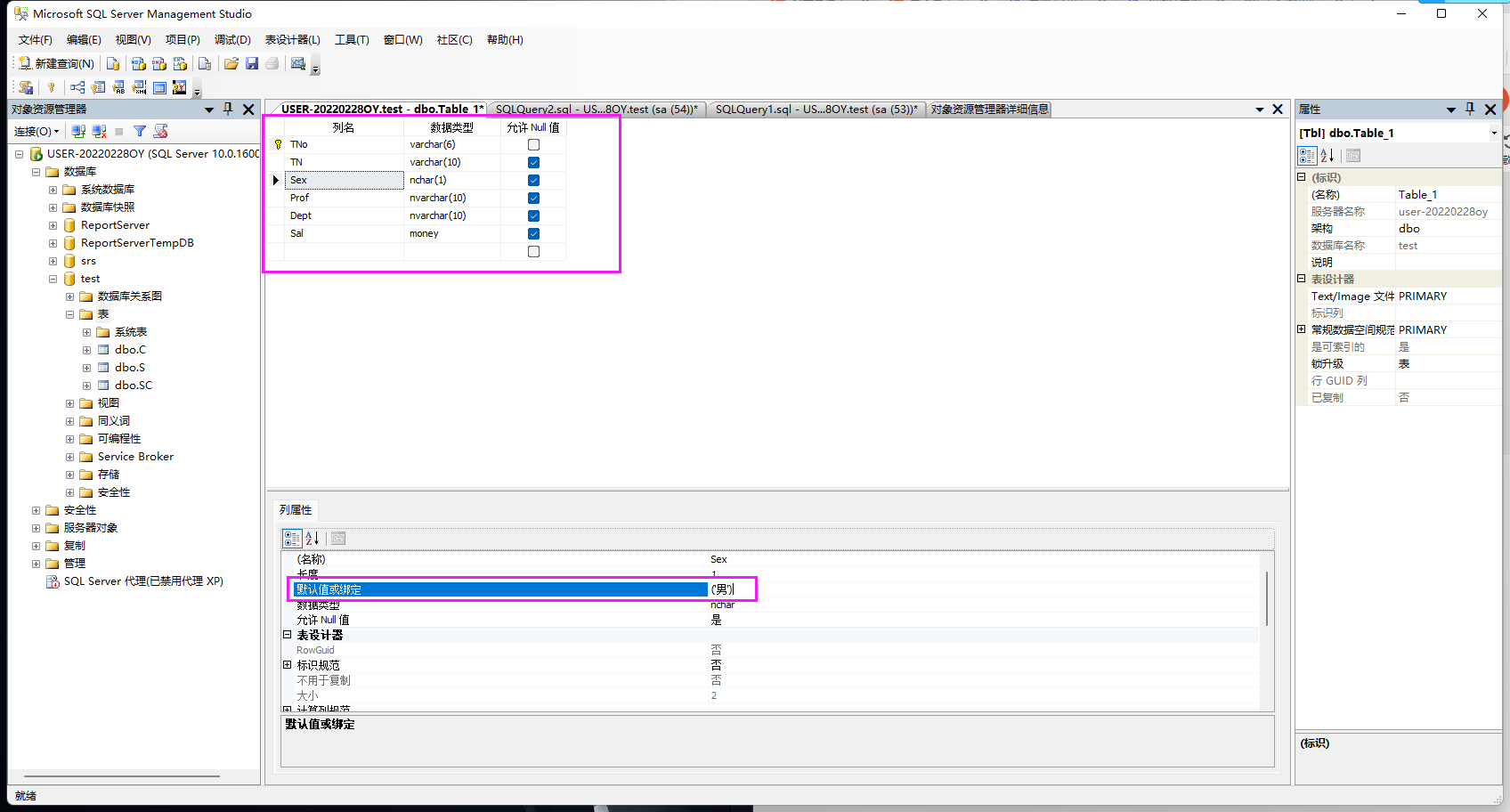Click the DMX query toolbar icon
This screenshot has width=1510, height=812.
pyautogui.click(x=159, y=63)
